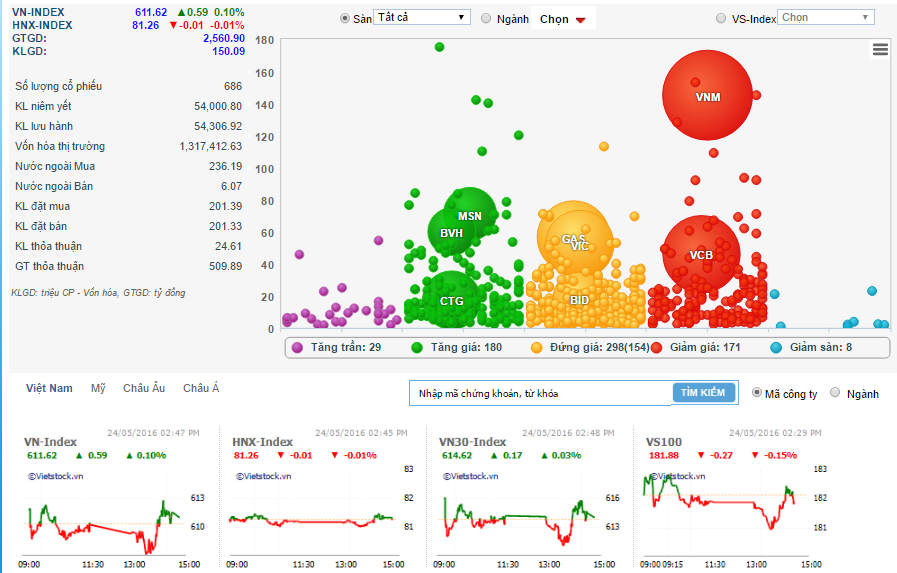This screenshot has height=573, width=897.
Task: Open the VS-Index Chọn dropdown
Action: coord(825,17)
